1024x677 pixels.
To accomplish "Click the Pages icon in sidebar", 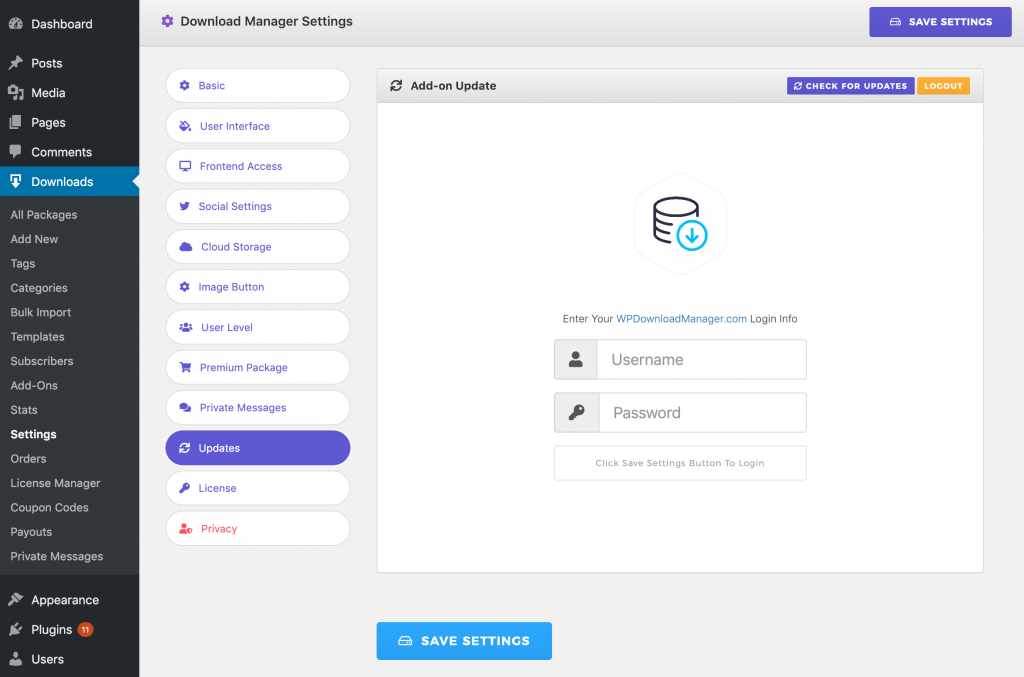I will (16, 122).
